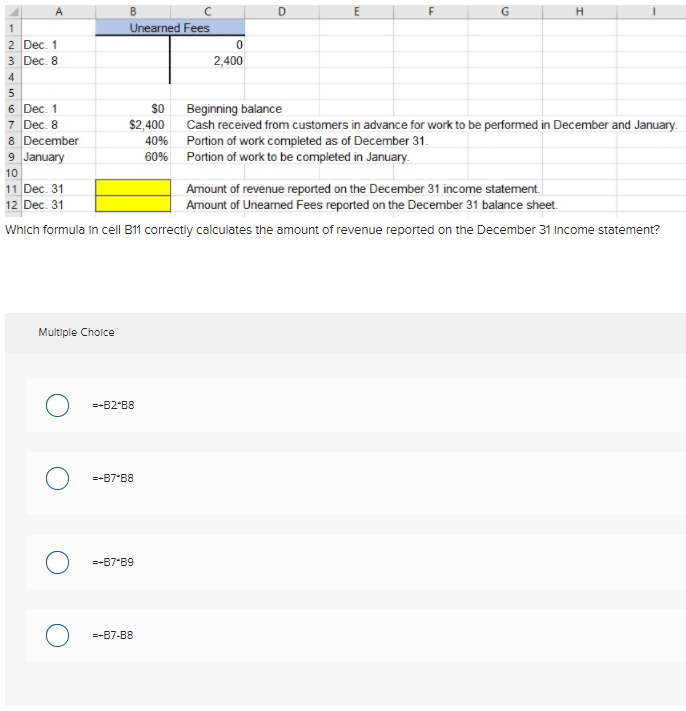Click the Cash received from customers description
Viewport: 686px width, 711px height.
pyautogui.click(x=432, y=125)
